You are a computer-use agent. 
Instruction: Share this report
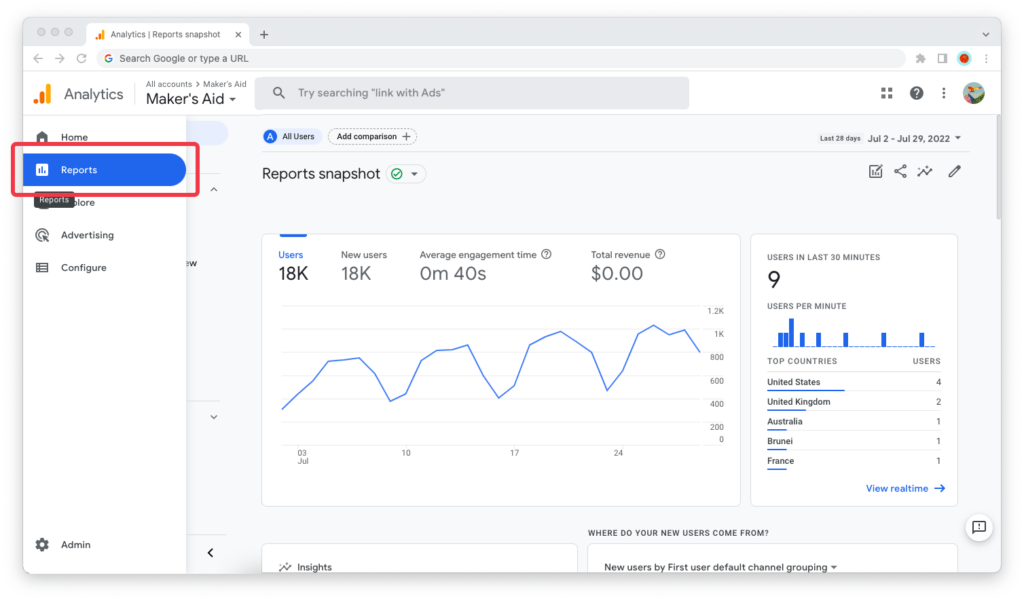(x=900, y=171)
